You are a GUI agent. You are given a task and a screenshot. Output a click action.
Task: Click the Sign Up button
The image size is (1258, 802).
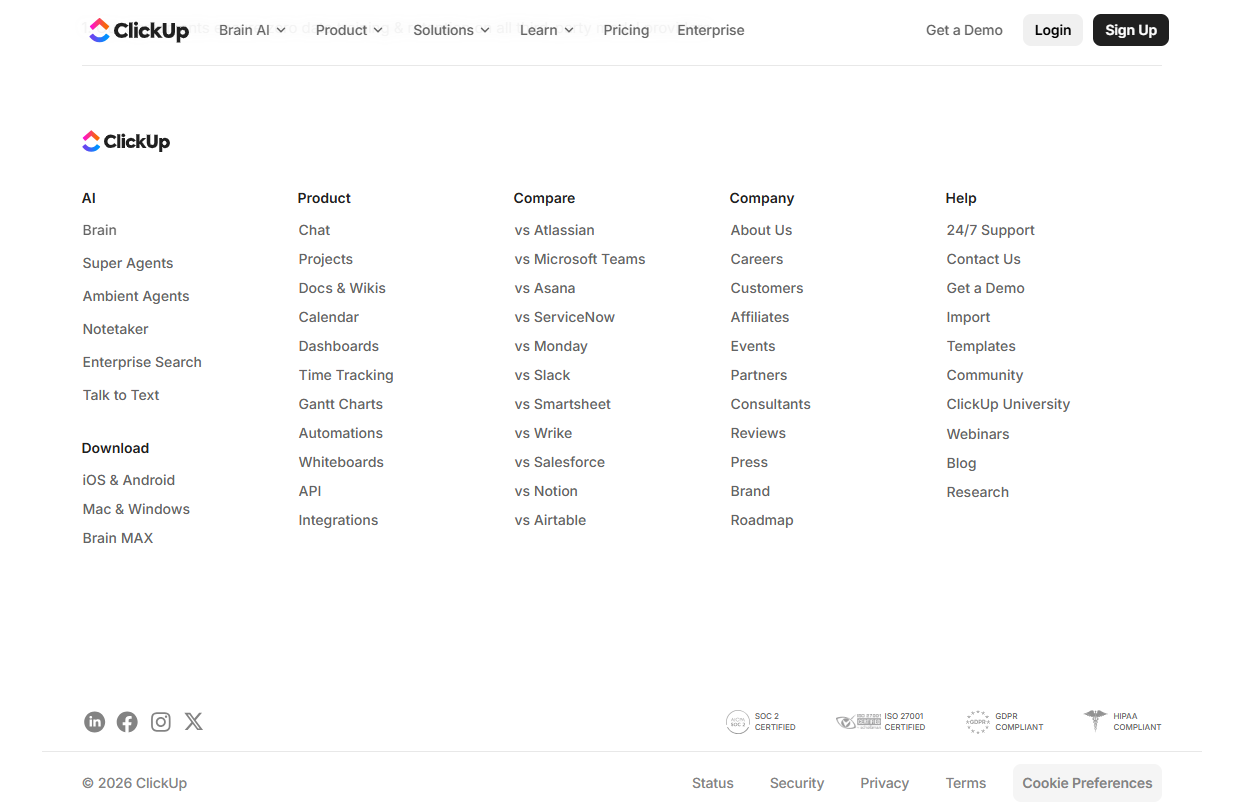pos(1131,30)
